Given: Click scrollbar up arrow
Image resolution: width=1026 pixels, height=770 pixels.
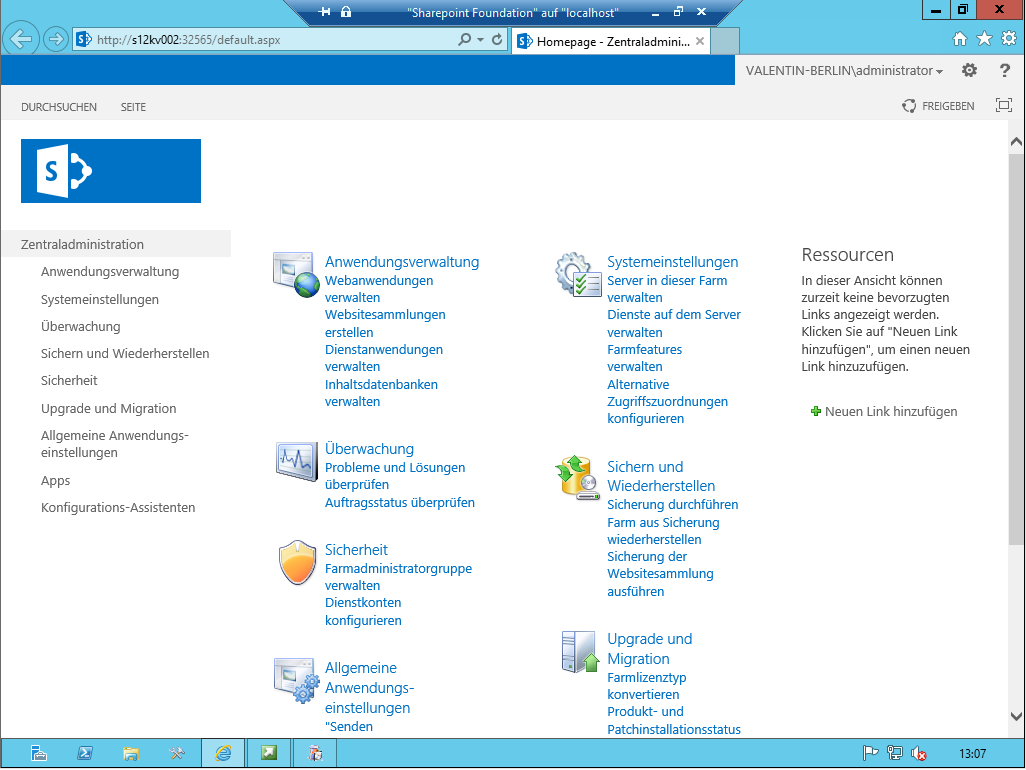Looking at the screenshot, I should click(1016, 142).
